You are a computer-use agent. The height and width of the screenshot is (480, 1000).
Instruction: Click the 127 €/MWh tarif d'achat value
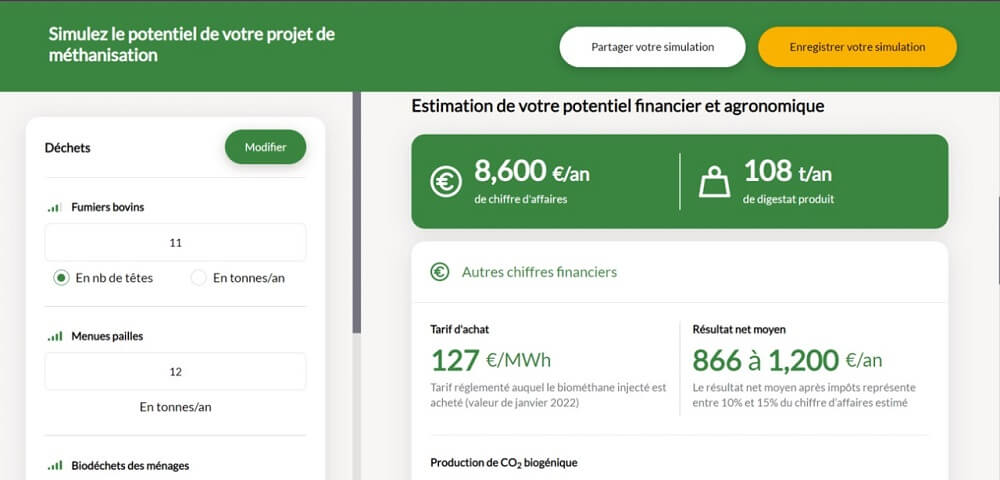coord(490,360)
